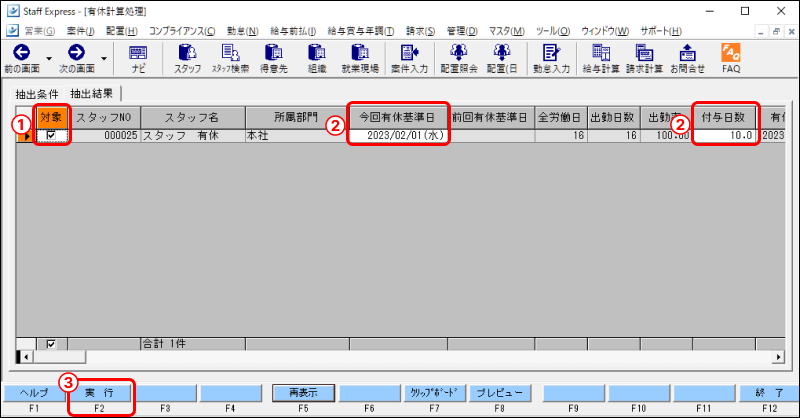
Task: Sort by the スタッフNO column header
Action: coord(104,117)
